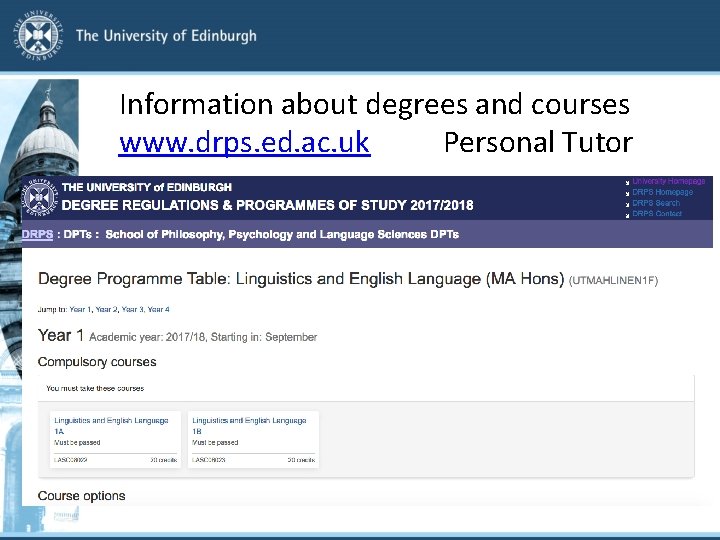Image resolution: width=720 pixels, height=540 pixels.
Task: Click 'You must take these courses' text
Action: pos(95,388)
